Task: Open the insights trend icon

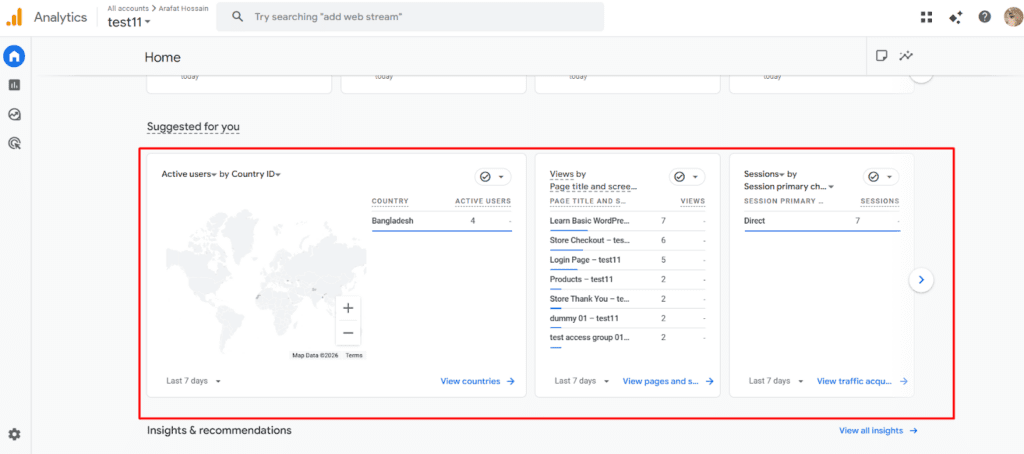Action: 905,56
